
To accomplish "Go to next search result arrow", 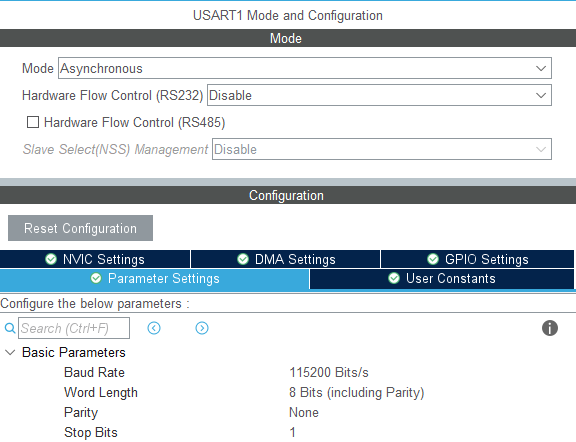I will [202, 328].
